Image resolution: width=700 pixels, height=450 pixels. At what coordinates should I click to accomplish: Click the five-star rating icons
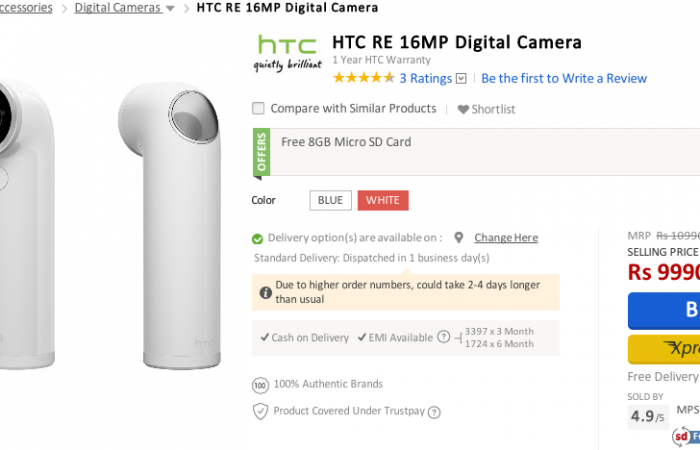point(363,78)
